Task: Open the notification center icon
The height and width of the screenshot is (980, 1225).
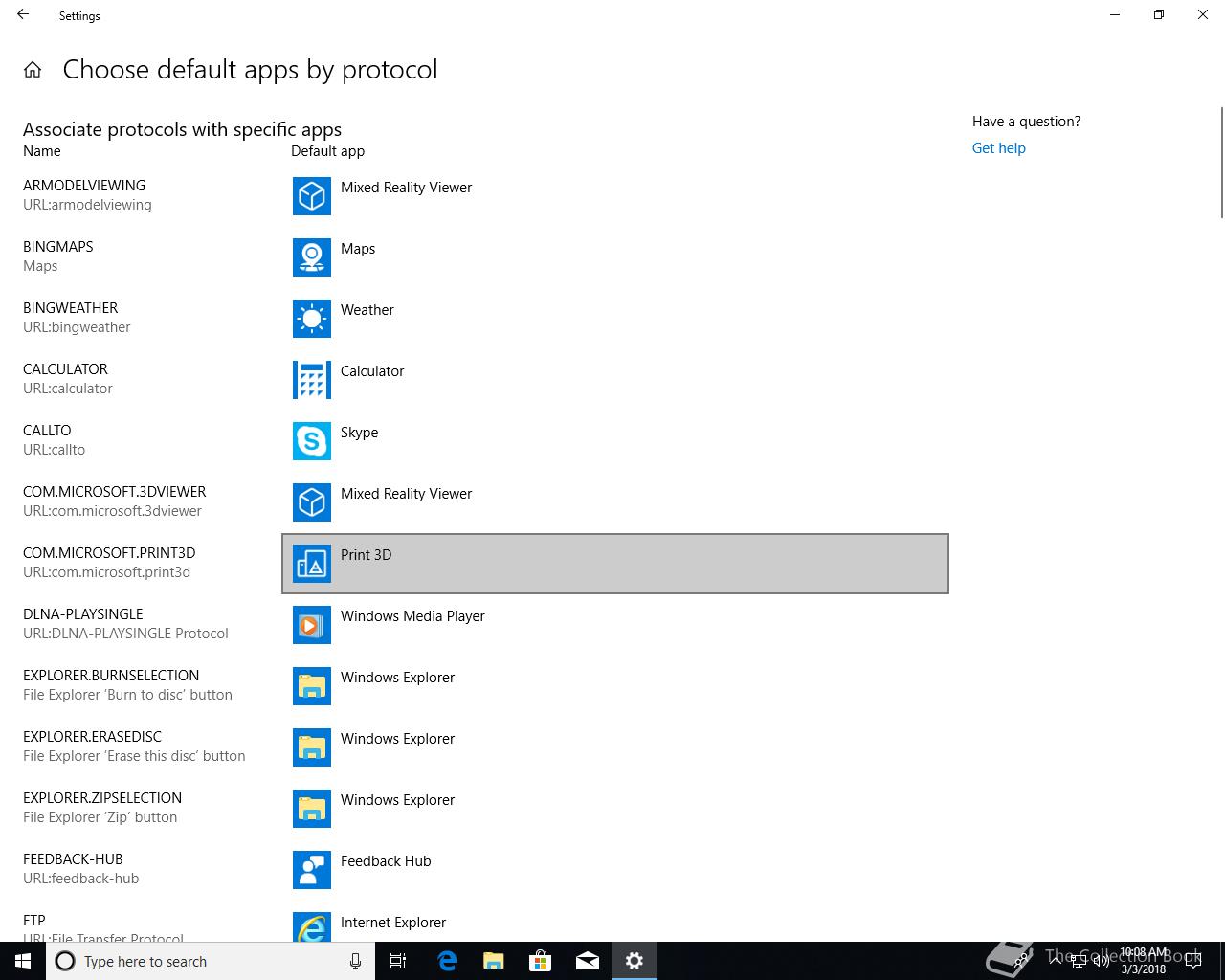Action: pyautogui.click(x=1193, y=961)
